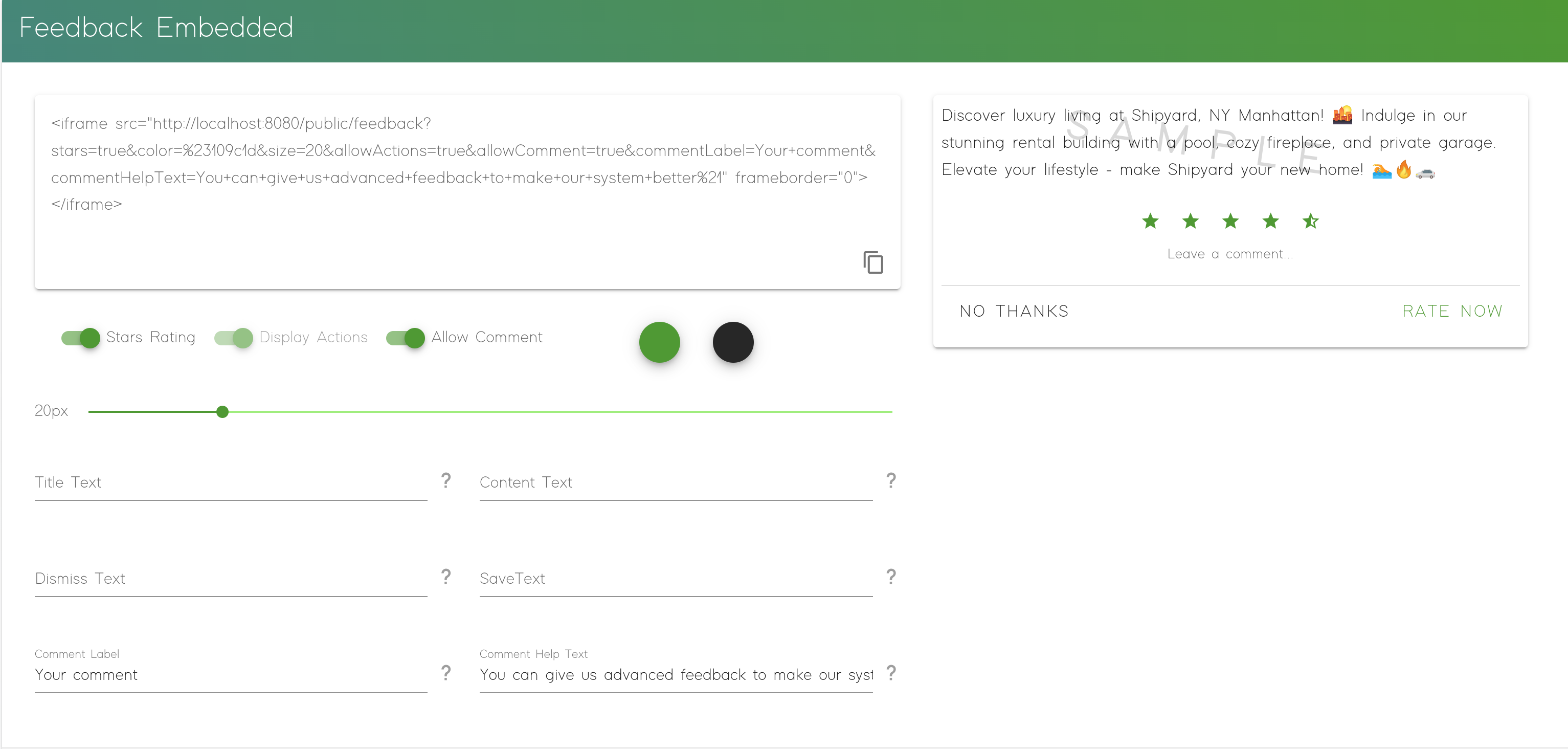Focus the Title Text input field
The width and height of the screenshot is (1568, 749).
[x=231, y=483]
